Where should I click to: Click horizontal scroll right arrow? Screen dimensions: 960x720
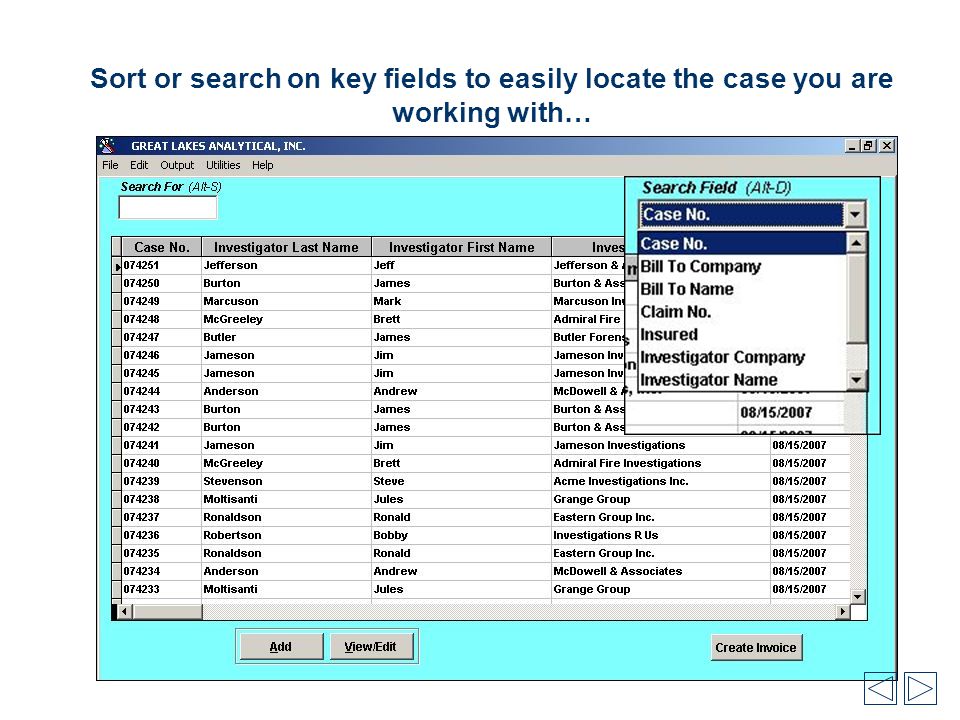(x=843, y=611)
